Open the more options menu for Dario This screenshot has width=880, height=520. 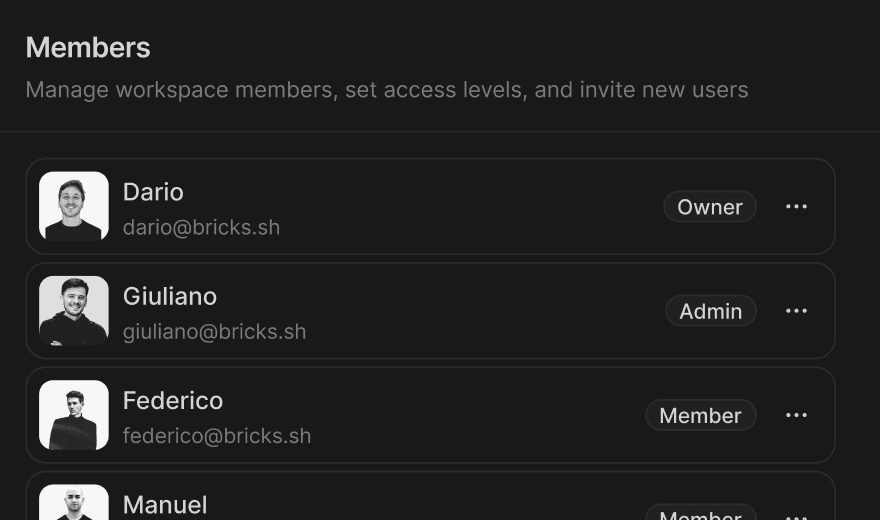(x=796, y=207)
